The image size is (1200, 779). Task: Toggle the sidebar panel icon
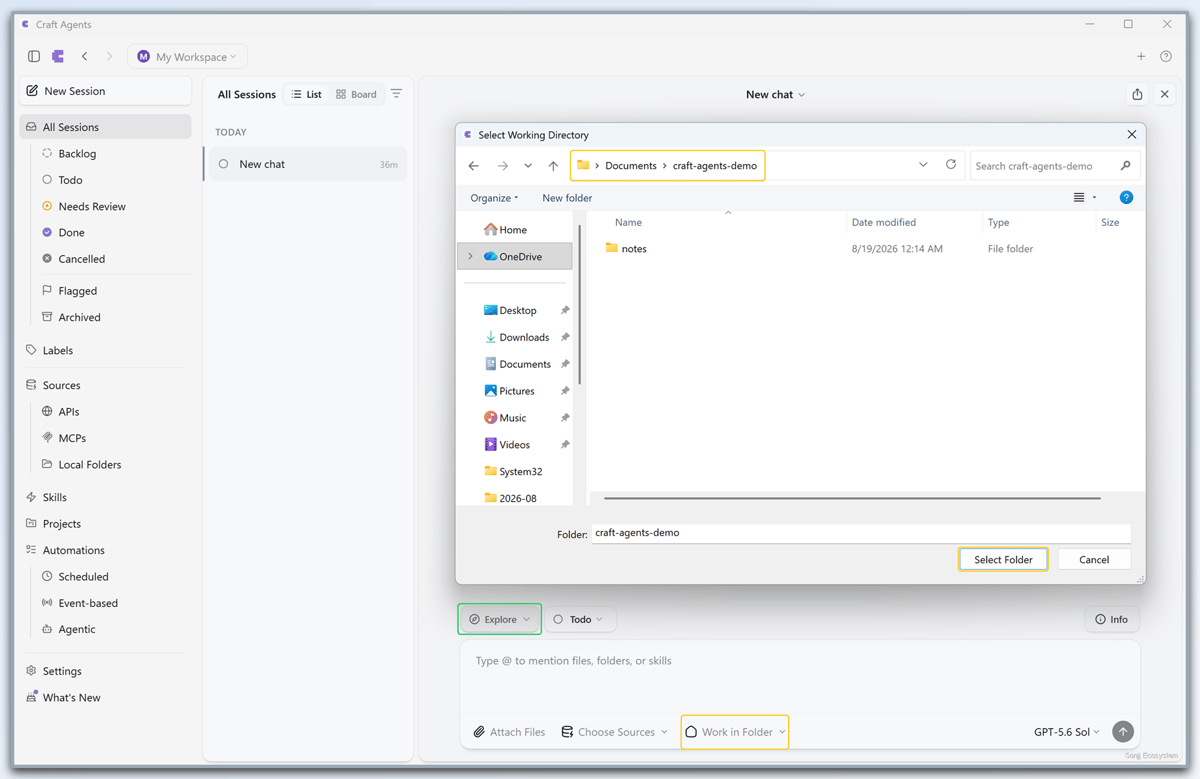pos(34,57)
